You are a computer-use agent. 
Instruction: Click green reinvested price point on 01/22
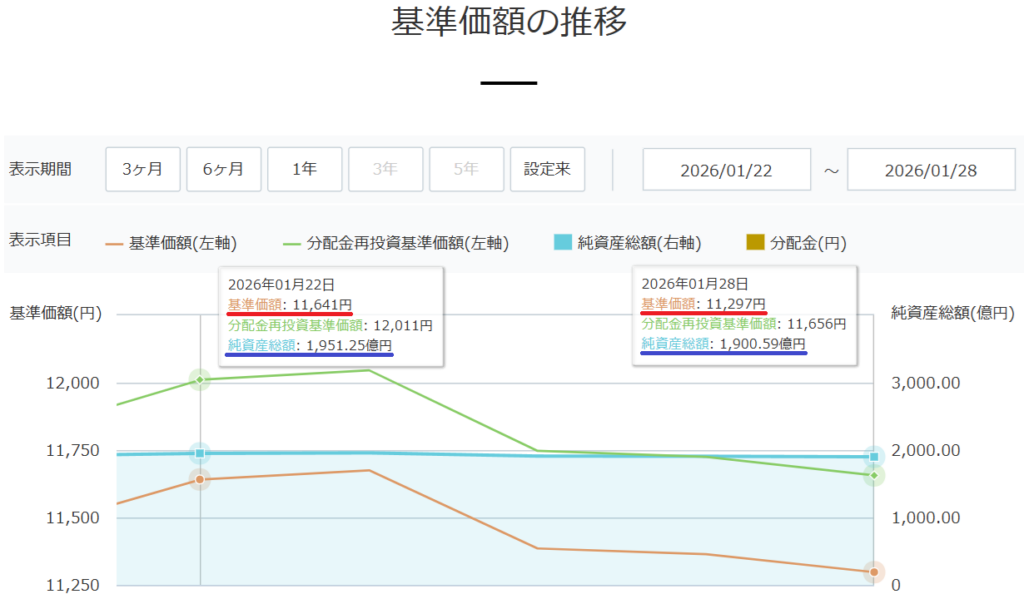pyautogui.click(x=200, y=380)
